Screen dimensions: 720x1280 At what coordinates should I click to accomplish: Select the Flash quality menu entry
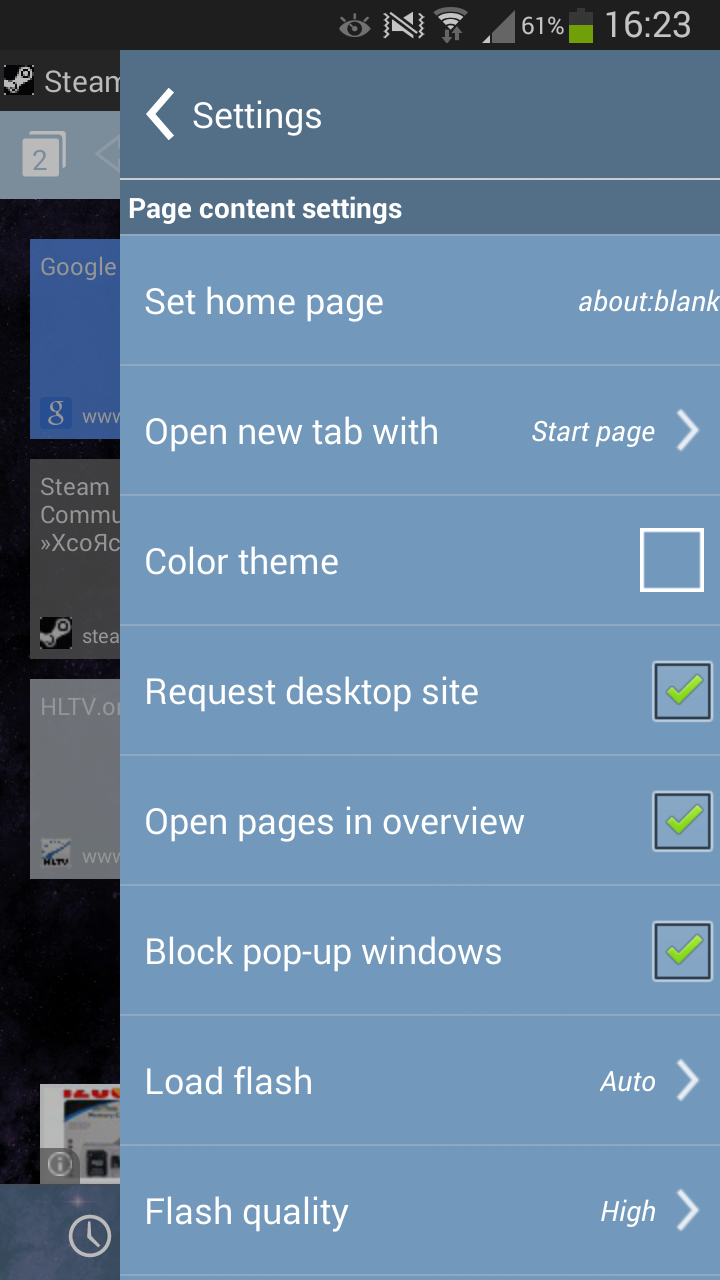click(x=420, y=1211)
